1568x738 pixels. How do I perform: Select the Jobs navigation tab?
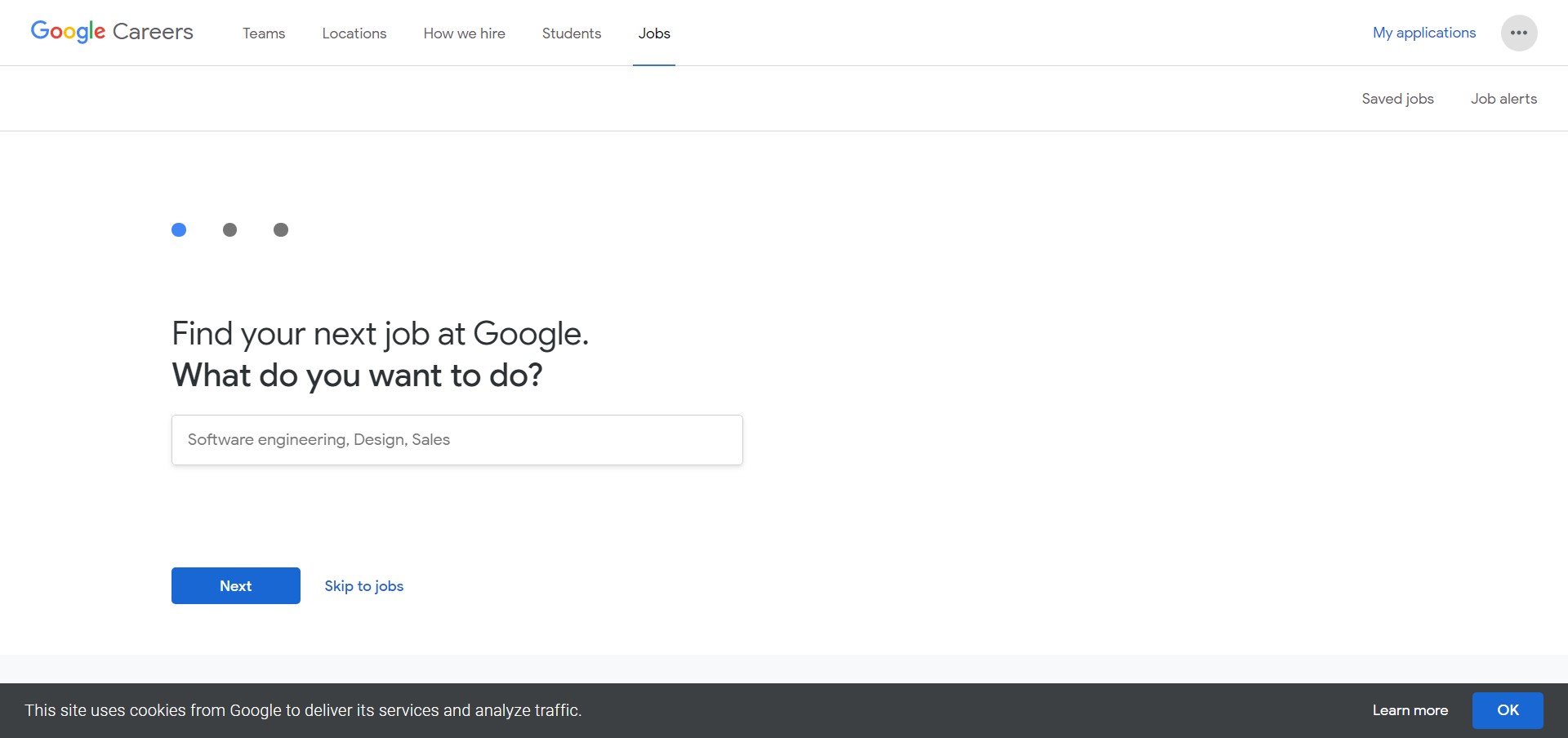click(x=654, y=33)
